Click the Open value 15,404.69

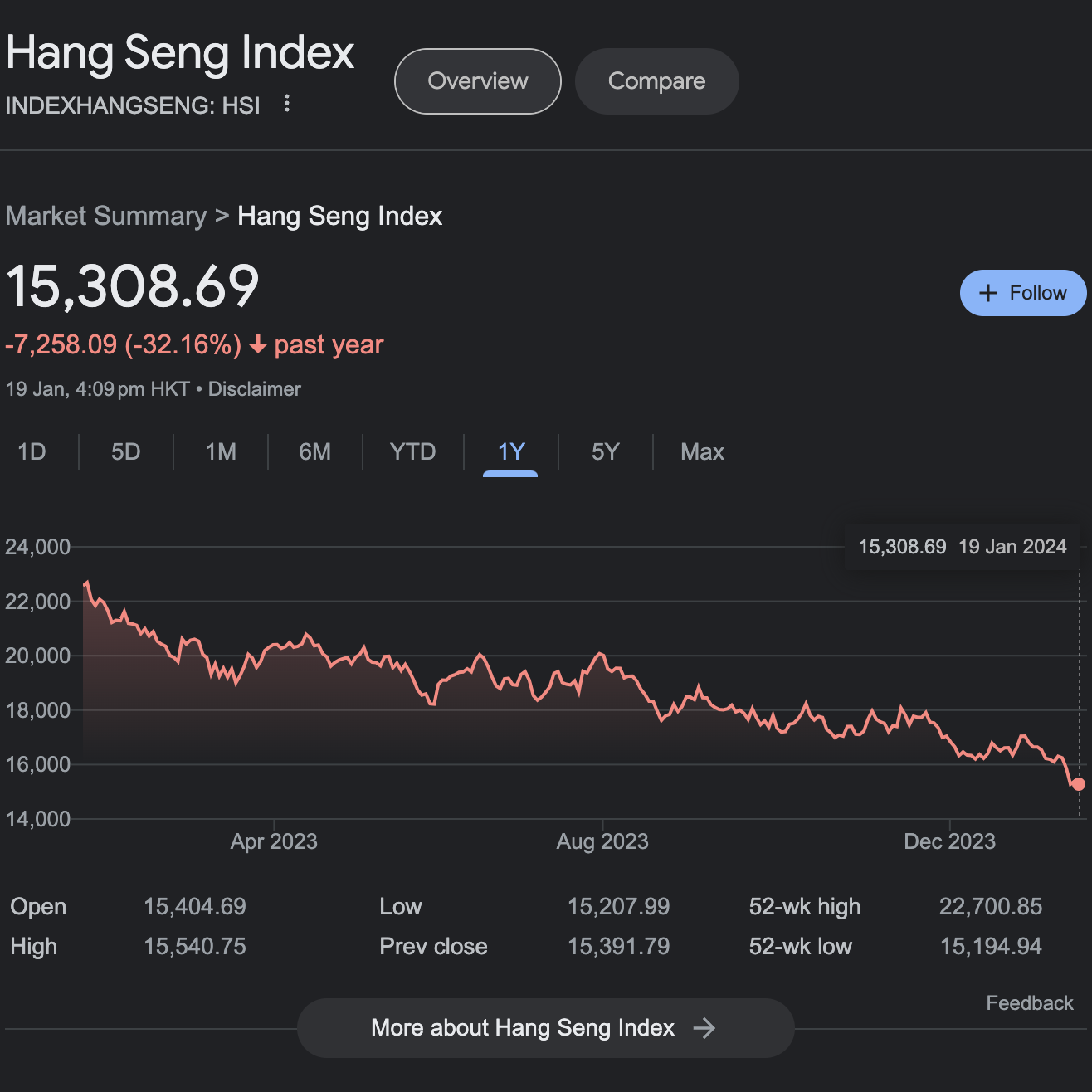pyautogui.click(x=195, y=906)
